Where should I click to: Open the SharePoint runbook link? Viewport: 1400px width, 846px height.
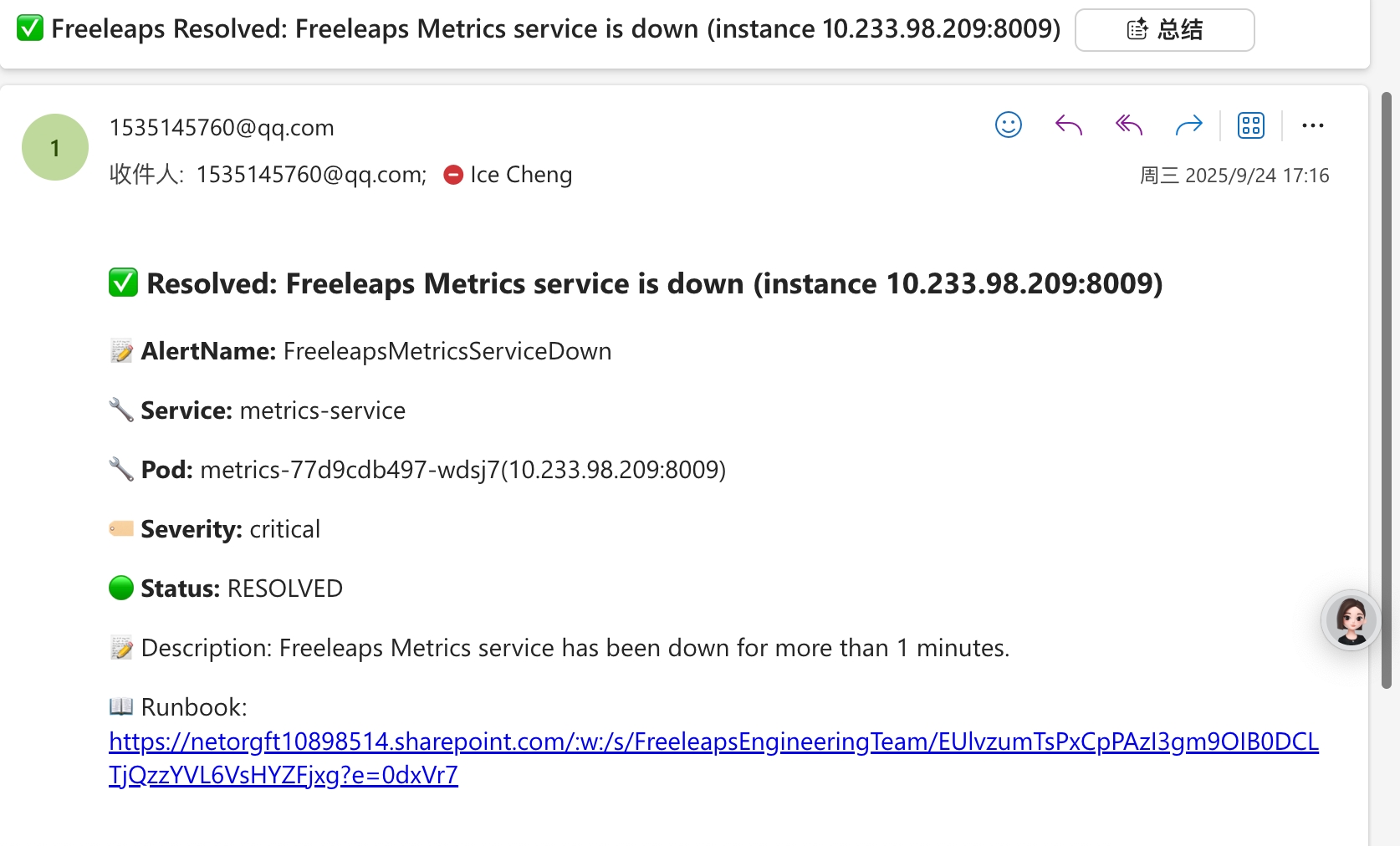click(x=713, y=742)
